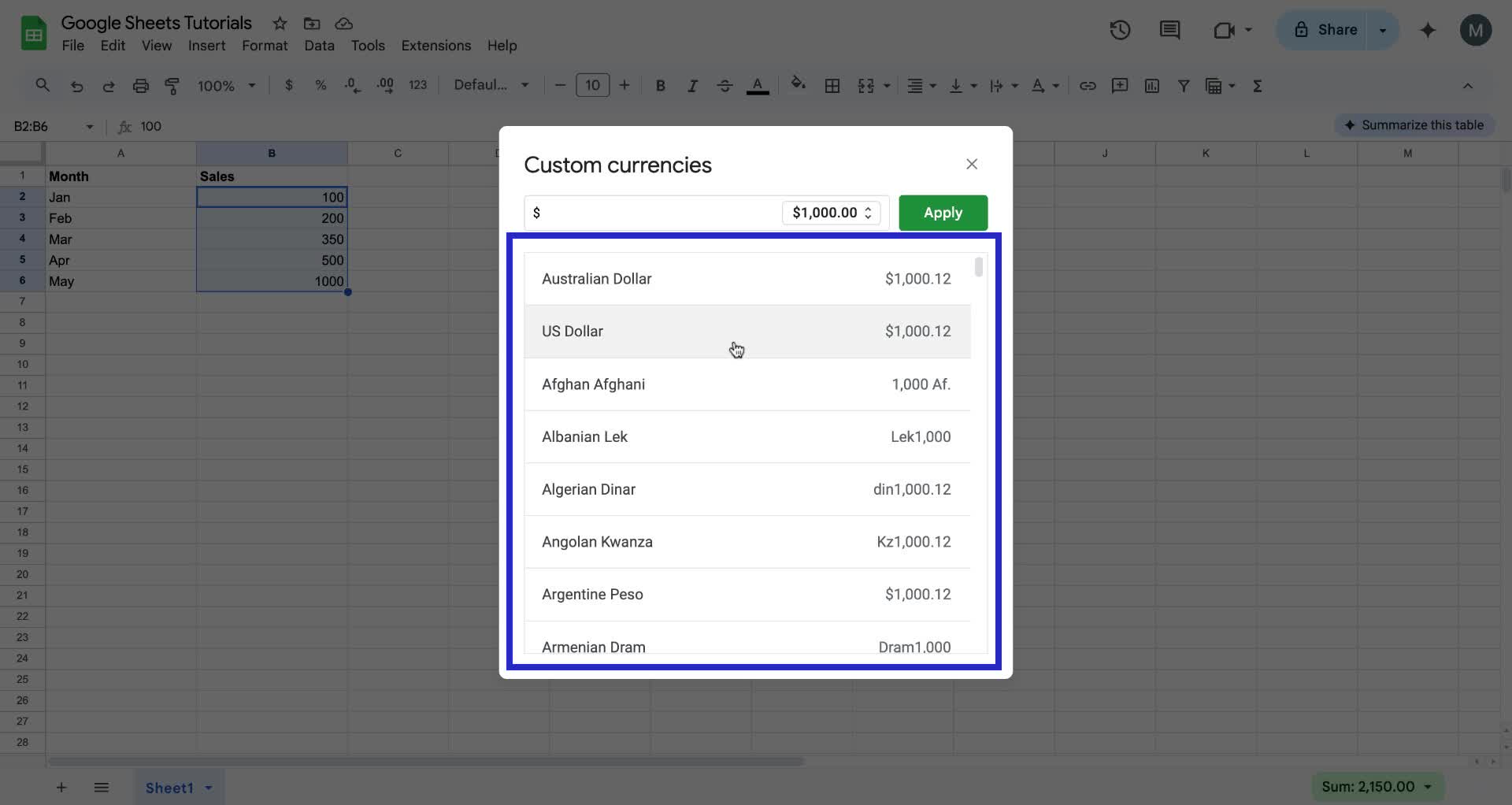Step the currency format preview
This screenshot has width=1512, height=805.
868,213
